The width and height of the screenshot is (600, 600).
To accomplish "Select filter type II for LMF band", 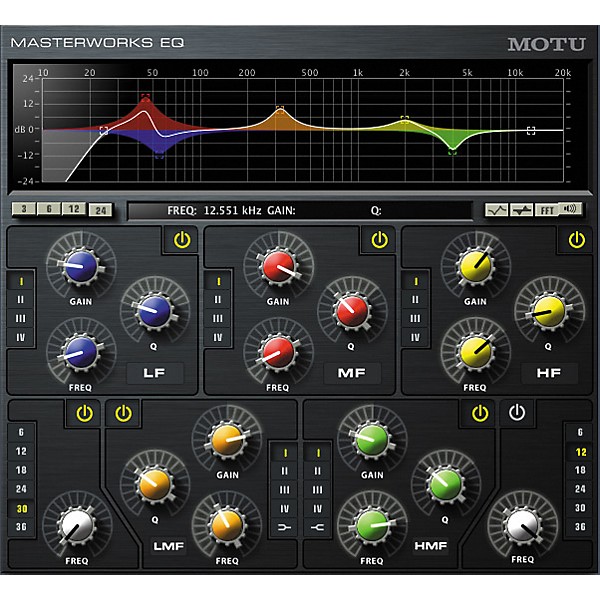I will pyautogui.click(x=285, y=471).
